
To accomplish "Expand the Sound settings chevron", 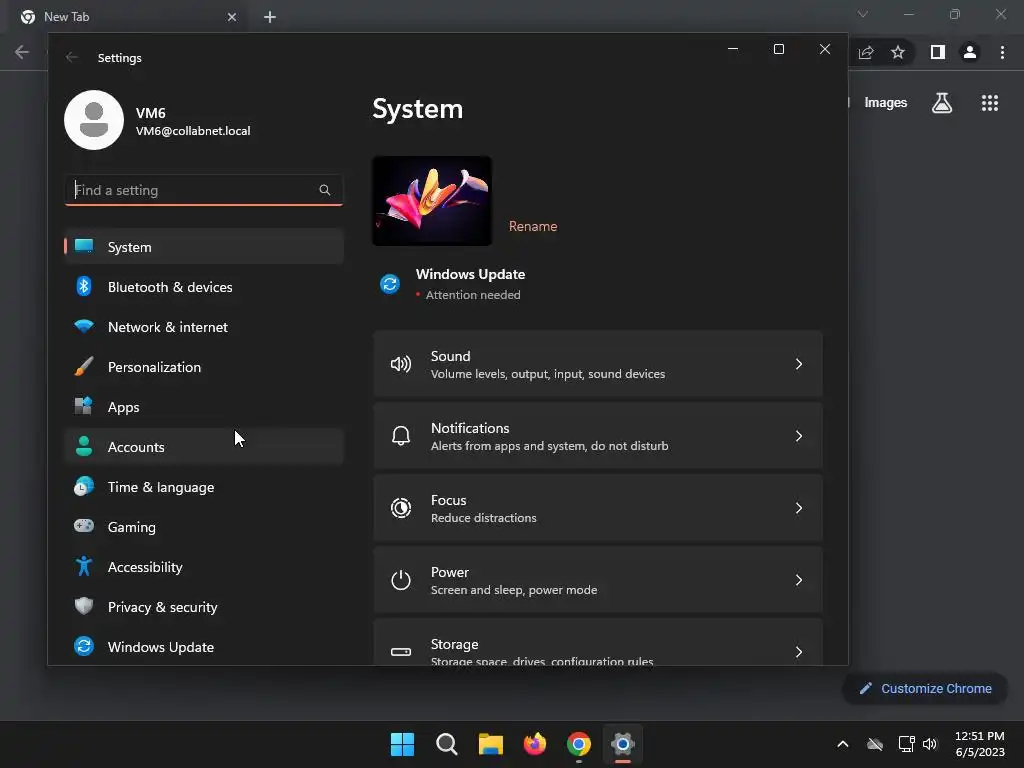I will (799, 364).
